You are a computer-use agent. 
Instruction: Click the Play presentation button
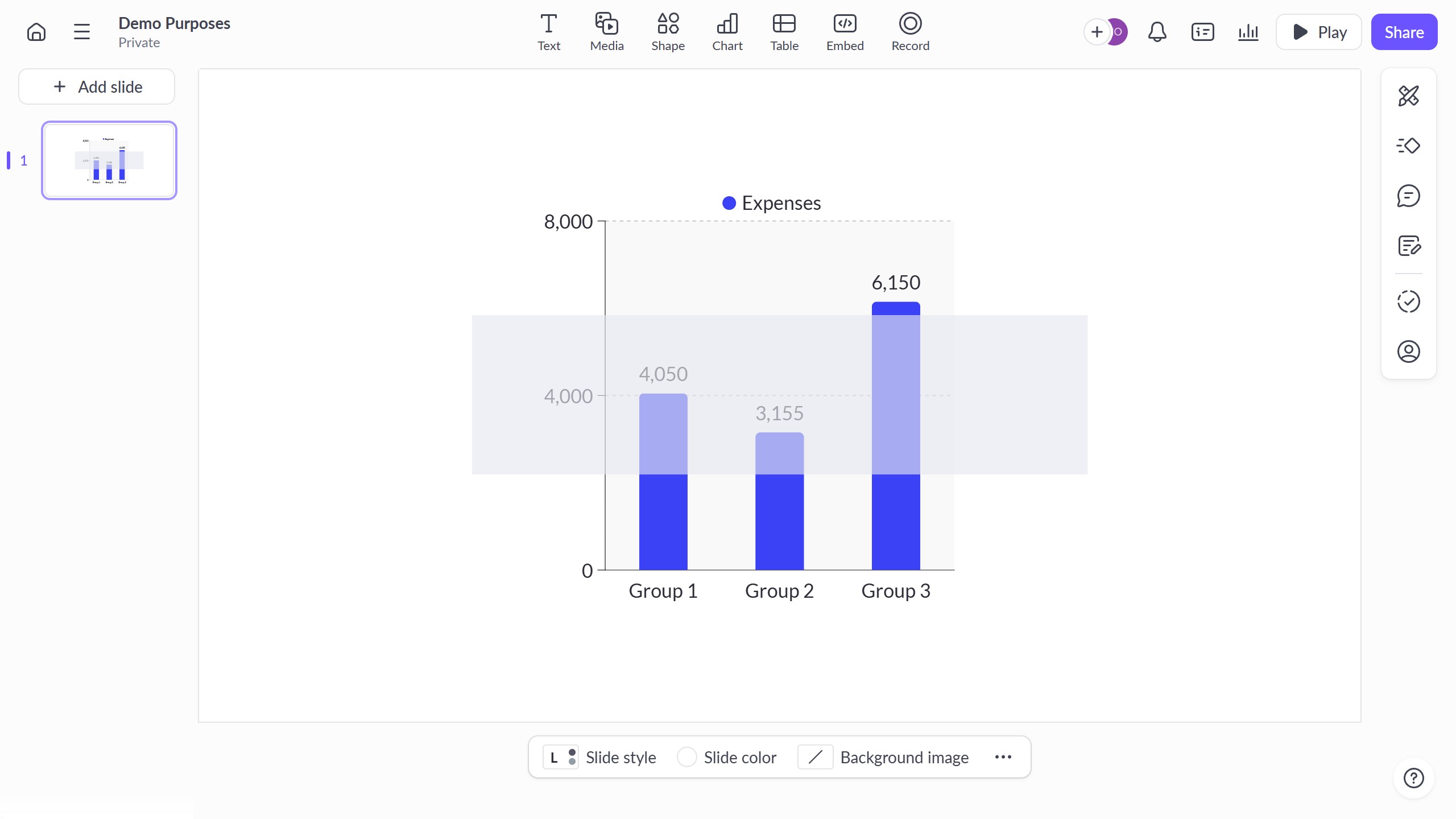click(1318, 32)
